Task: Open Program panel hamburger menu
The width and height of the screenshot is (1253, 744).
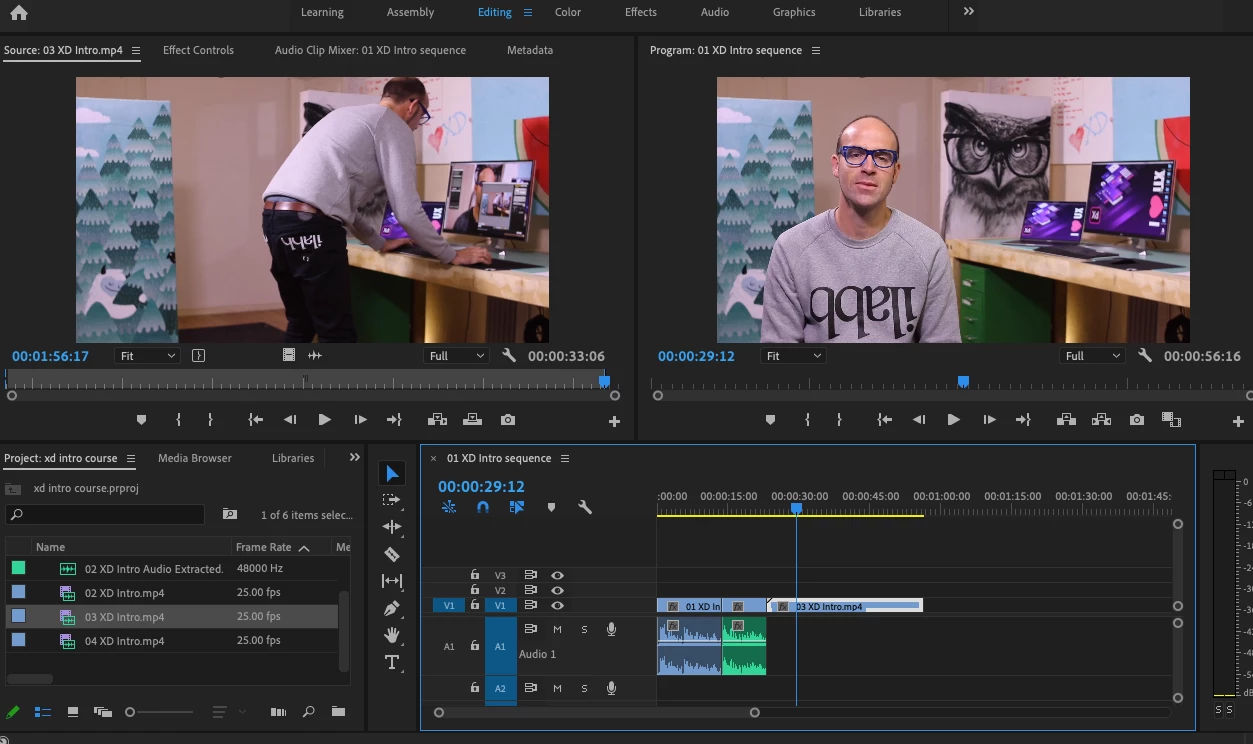Action: (x=815, y=50)
